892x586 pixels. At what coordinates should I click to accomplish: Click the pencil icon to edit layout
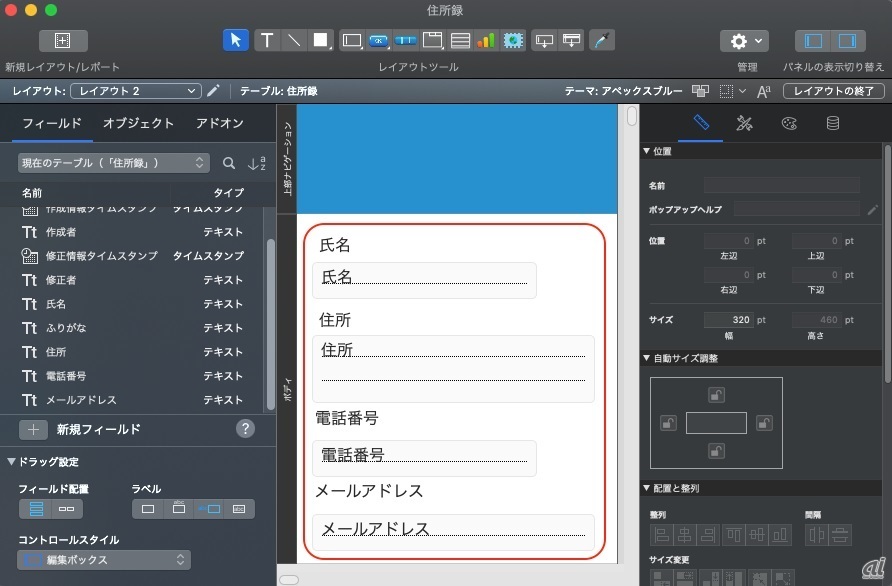click(213, 91)
